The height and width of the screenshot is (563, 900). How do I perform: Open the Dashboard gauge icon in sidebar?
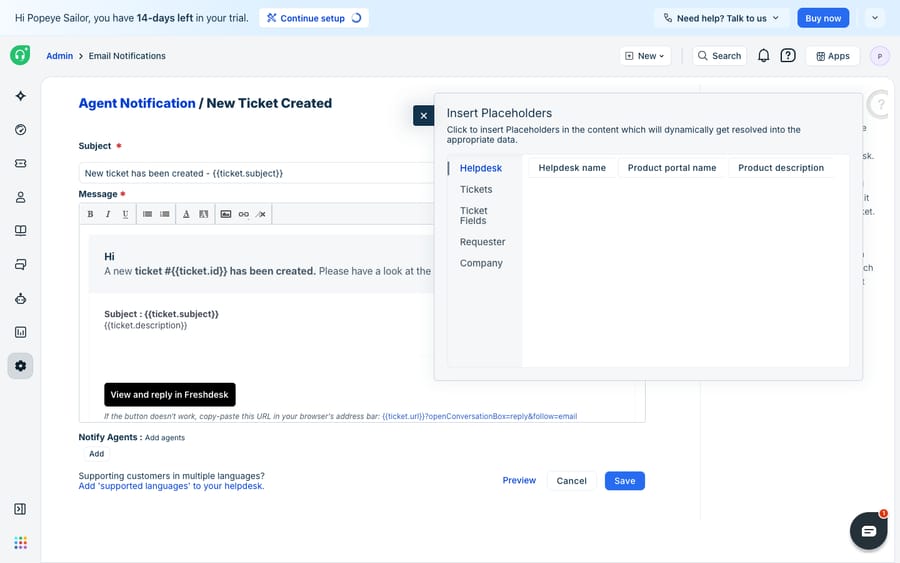pyautogui.click(x=21, y=130)
